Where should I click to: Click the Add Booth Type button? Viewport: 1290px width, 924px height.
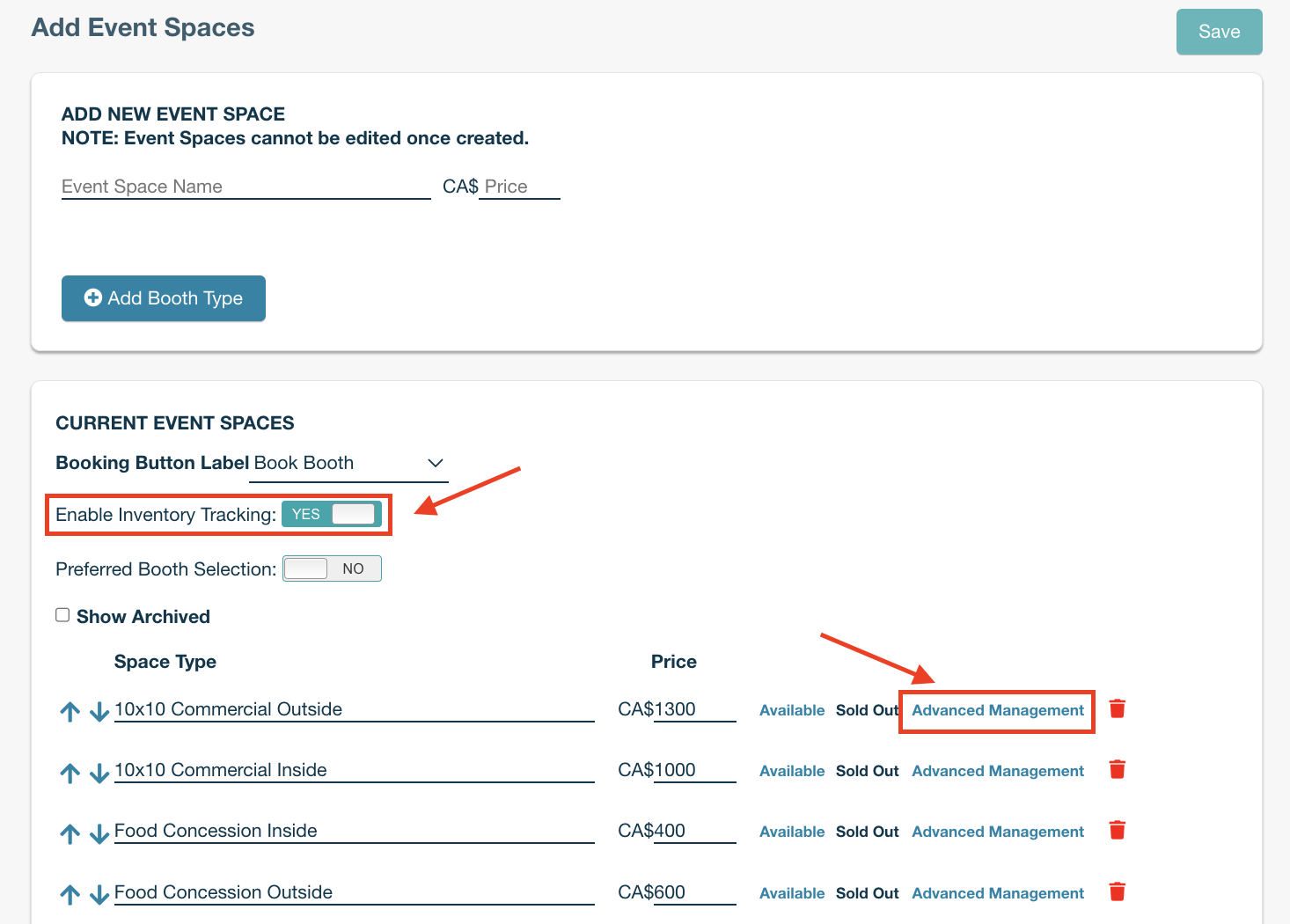pyautogui.click(x=164, y=298)
